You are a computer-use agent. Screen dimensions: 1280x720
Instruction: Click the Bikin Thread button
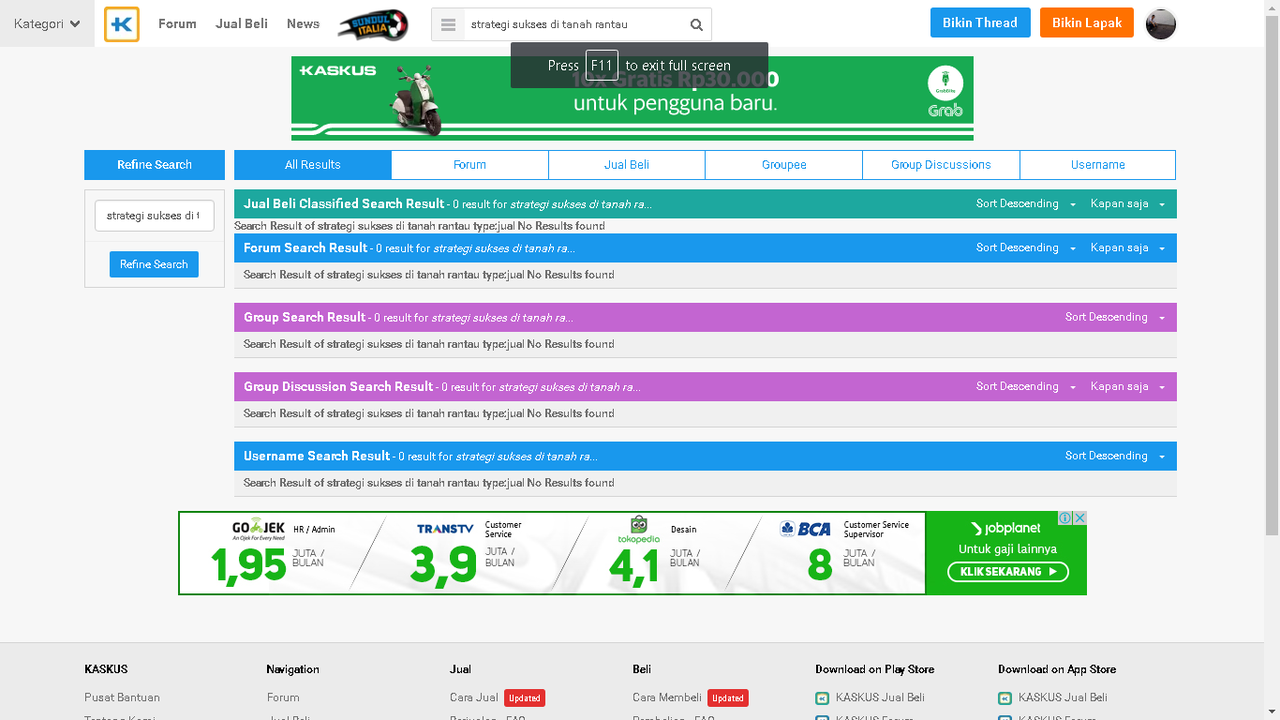pyautogui.click(x=980, y=23)
